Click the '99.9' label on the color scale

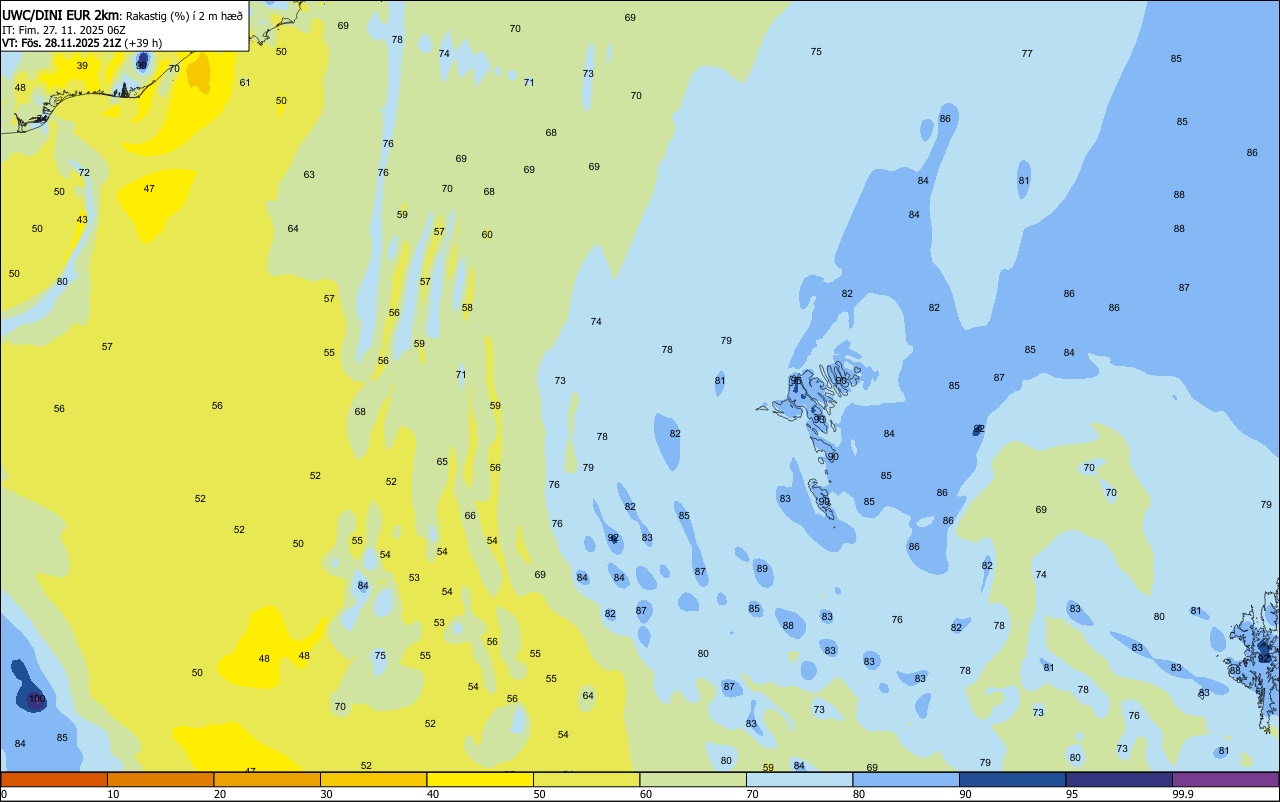pyautogui.click(x=1182, y=794)
